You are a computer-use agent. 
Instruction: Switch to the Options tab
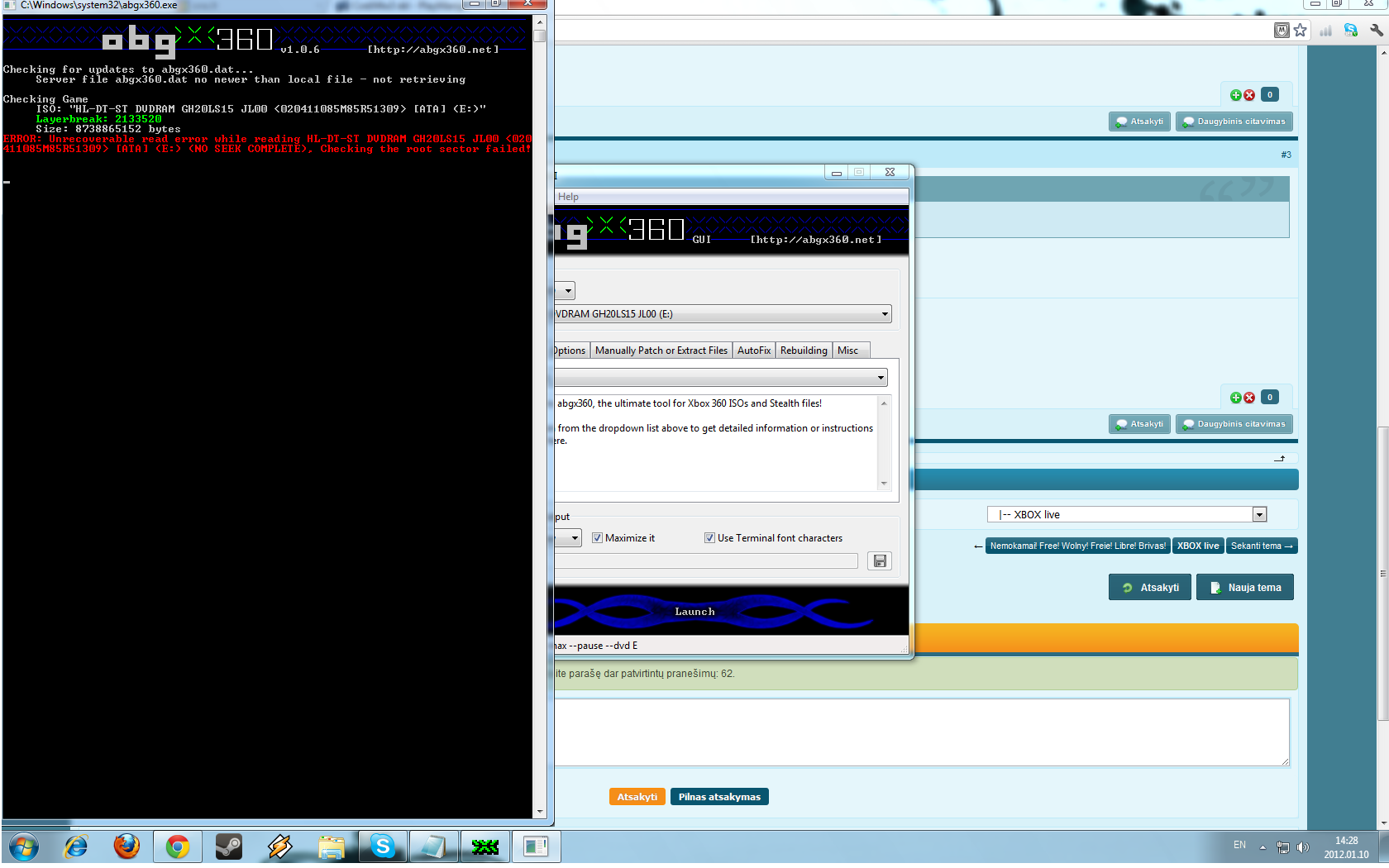[570, 351]
